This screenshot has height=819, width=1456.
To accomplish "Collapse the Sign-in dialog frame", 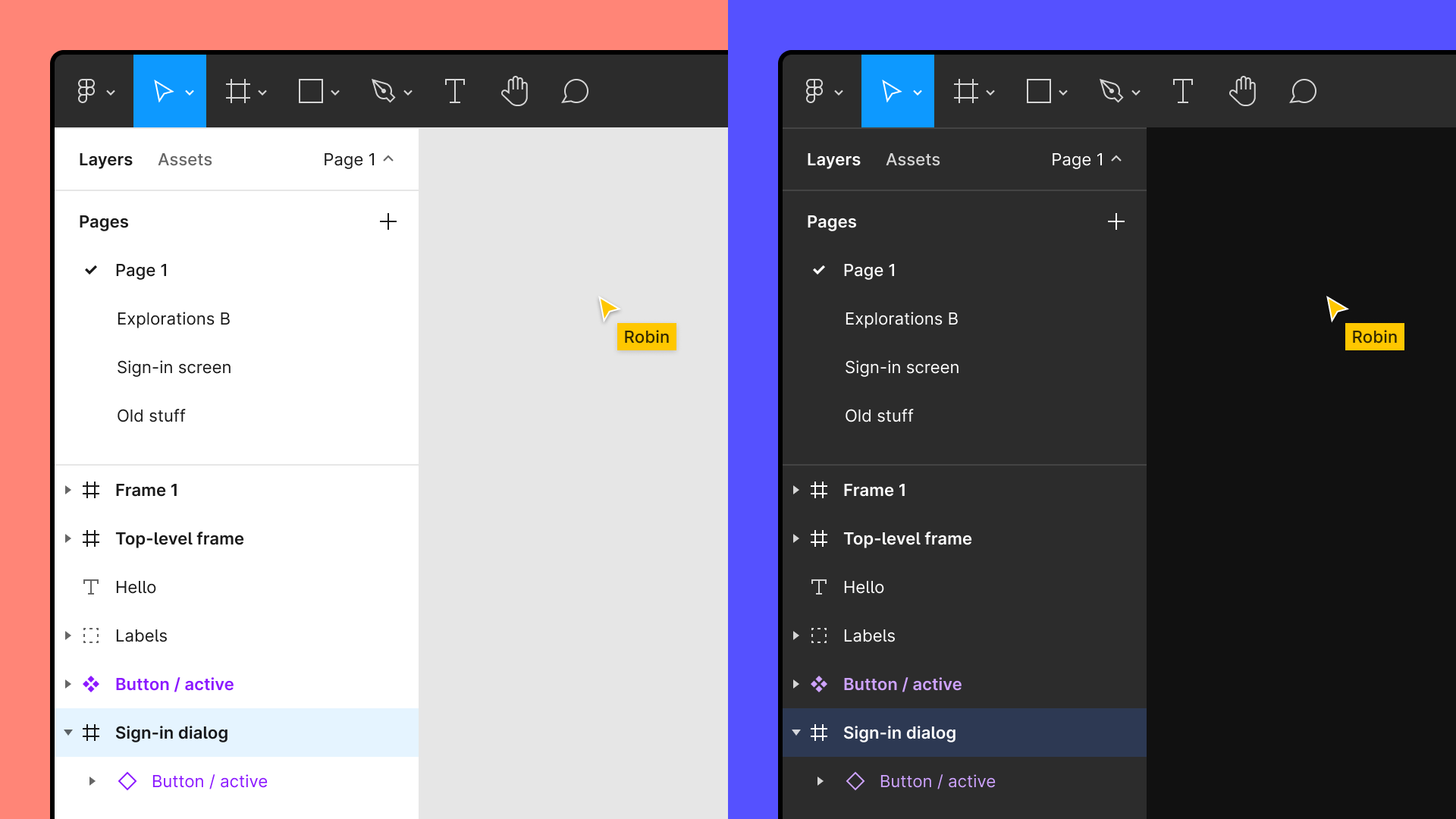I will [x=67, y=732].
